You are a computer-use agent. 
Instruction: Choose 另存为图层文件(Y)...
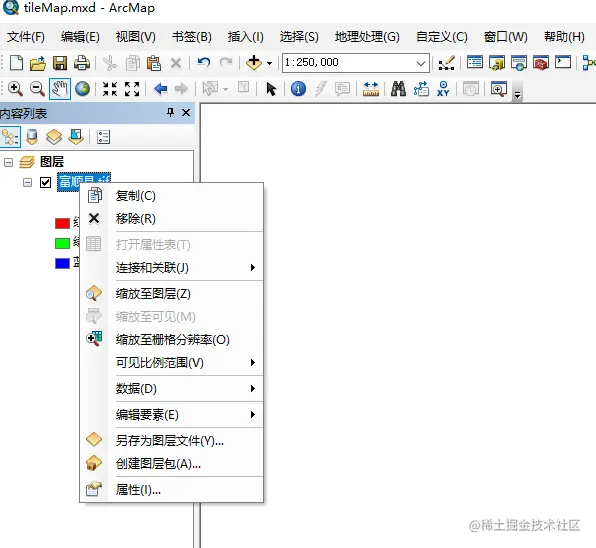172,441
